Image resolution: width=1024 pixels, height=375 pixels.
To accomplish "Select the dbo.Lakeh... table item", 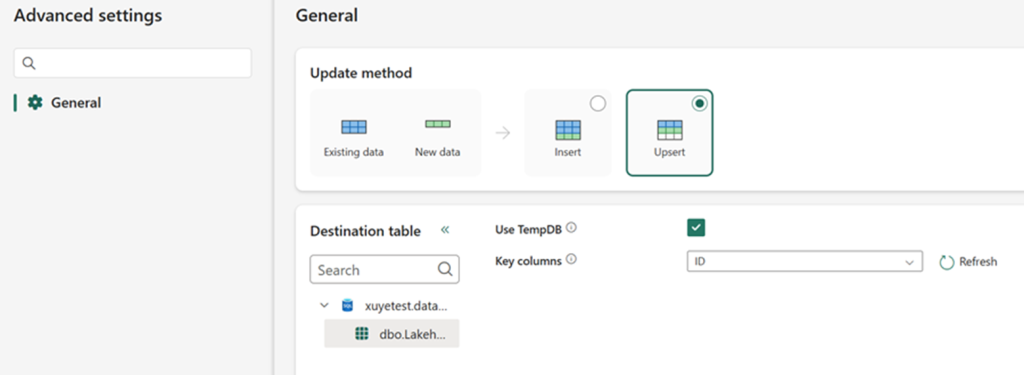I will tap(392, 333).
